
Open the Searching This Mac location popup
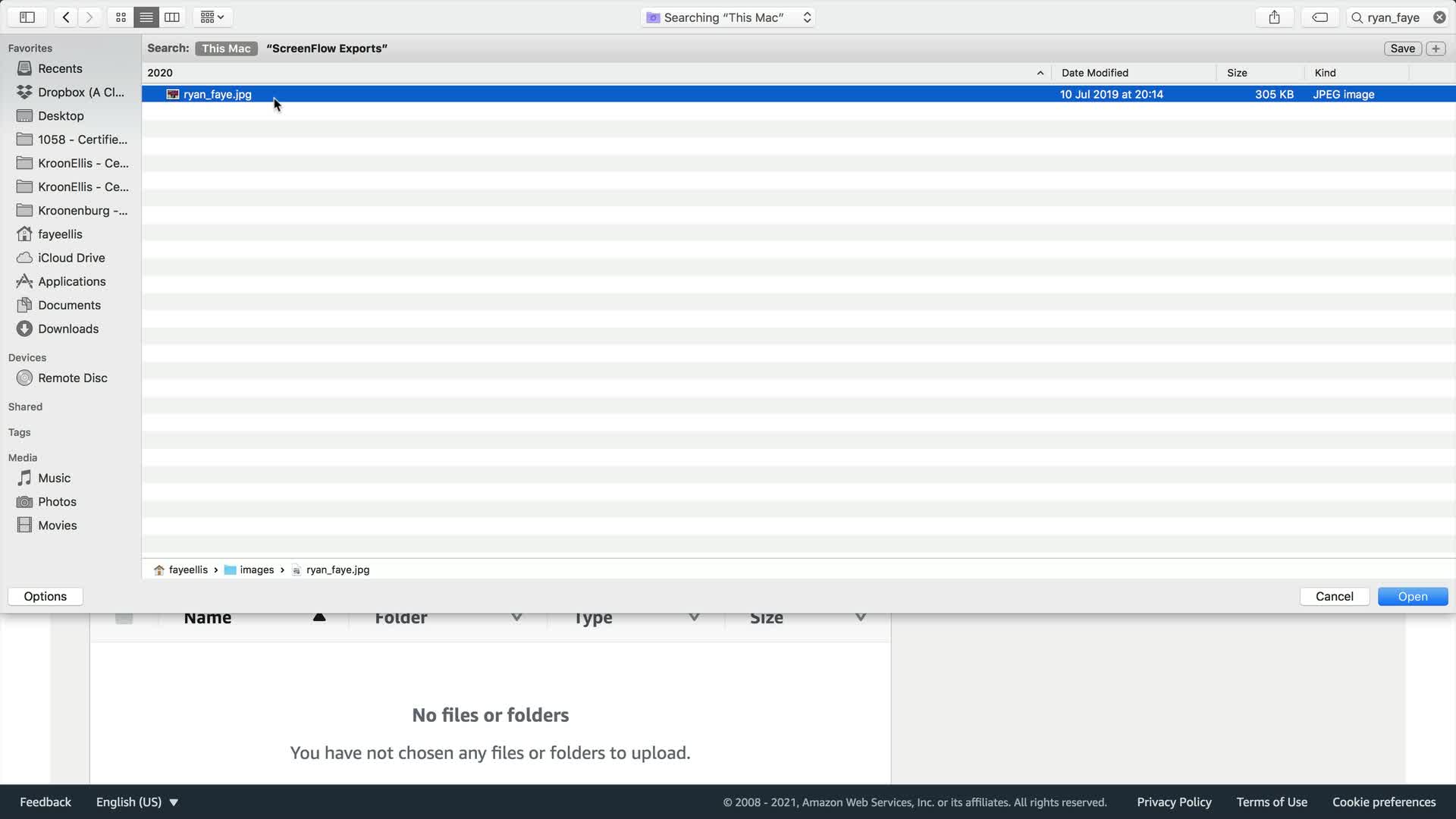728,17
